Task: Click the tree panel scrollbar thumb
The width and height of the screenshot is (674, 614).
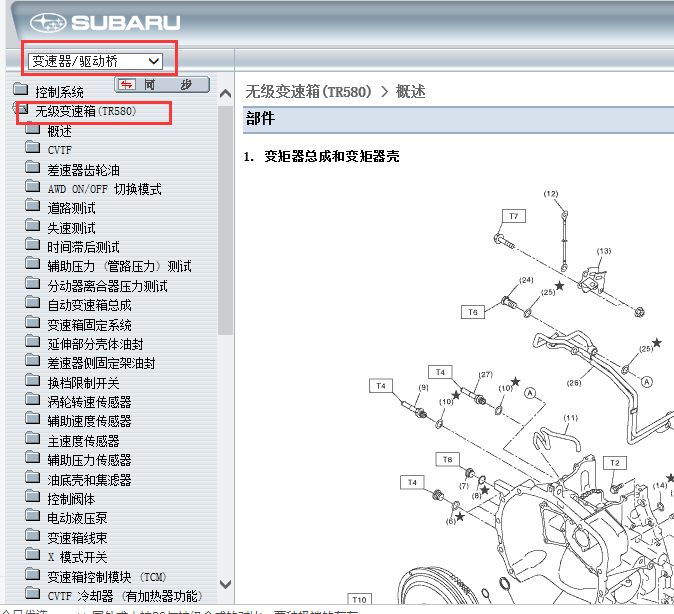Action: click(x=225, y=220)
